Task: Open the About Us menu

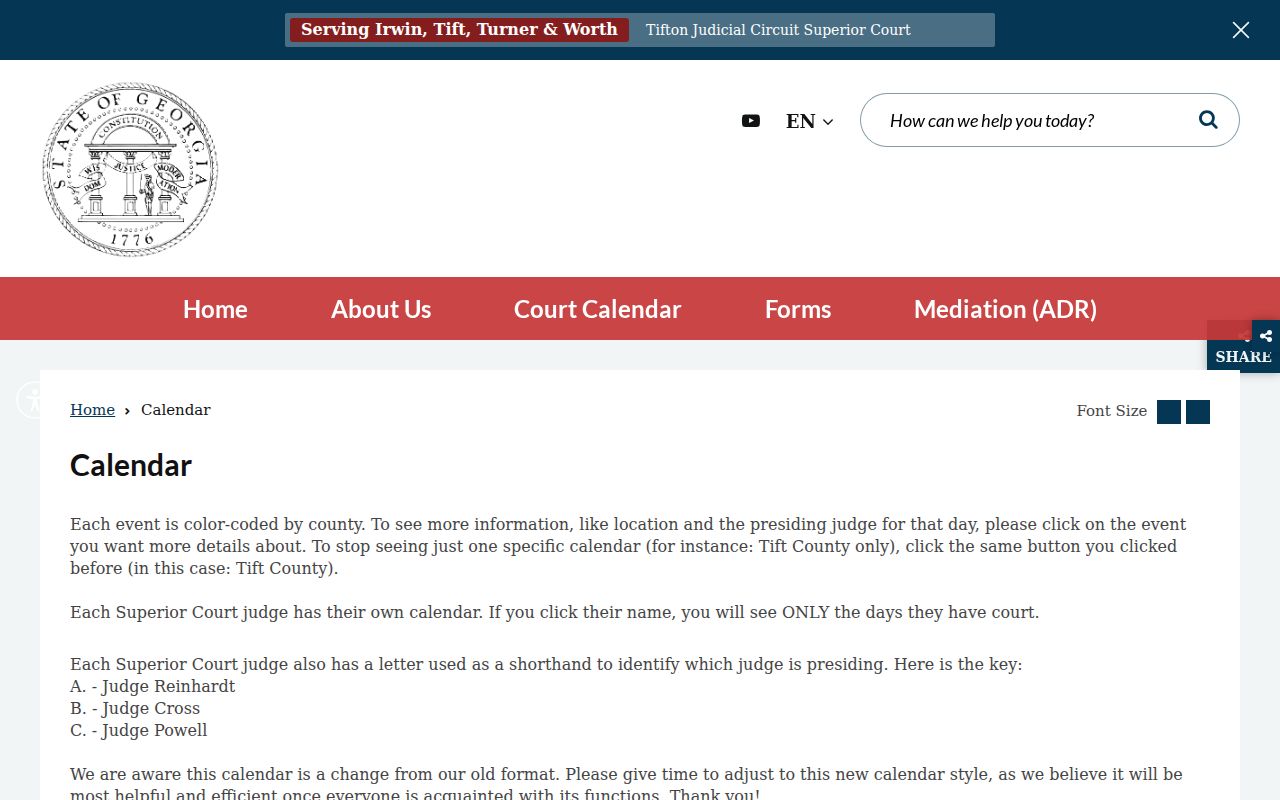Action: [x=381, y=309]
